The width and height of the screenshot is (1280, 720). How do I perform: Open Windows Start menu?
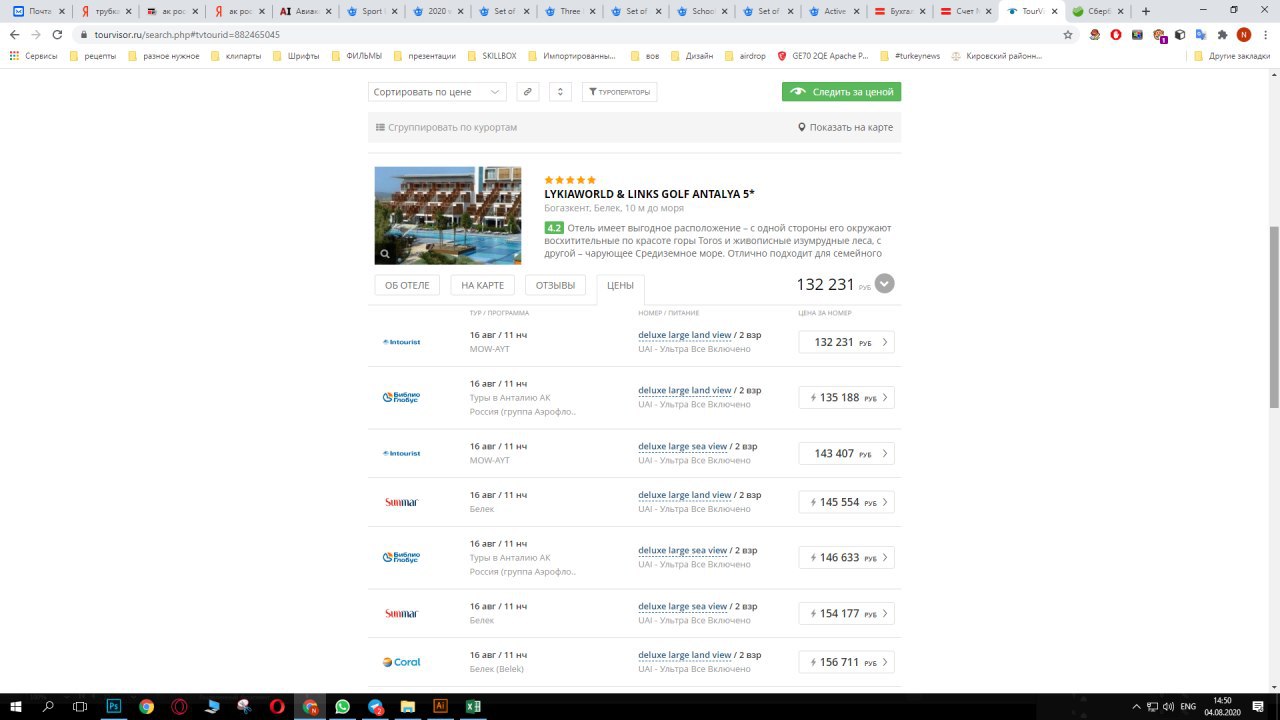(x=16, y=706)
